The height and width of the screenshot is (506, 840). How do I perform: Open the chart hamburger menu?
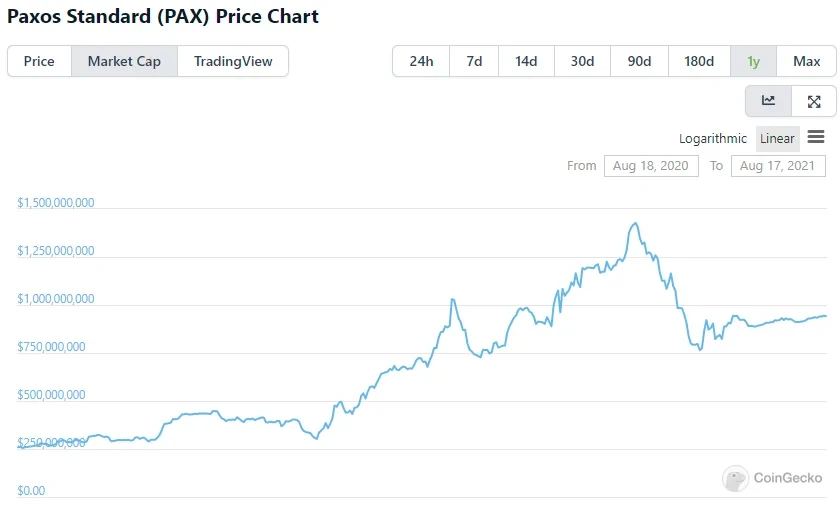[x=816, y=138]
